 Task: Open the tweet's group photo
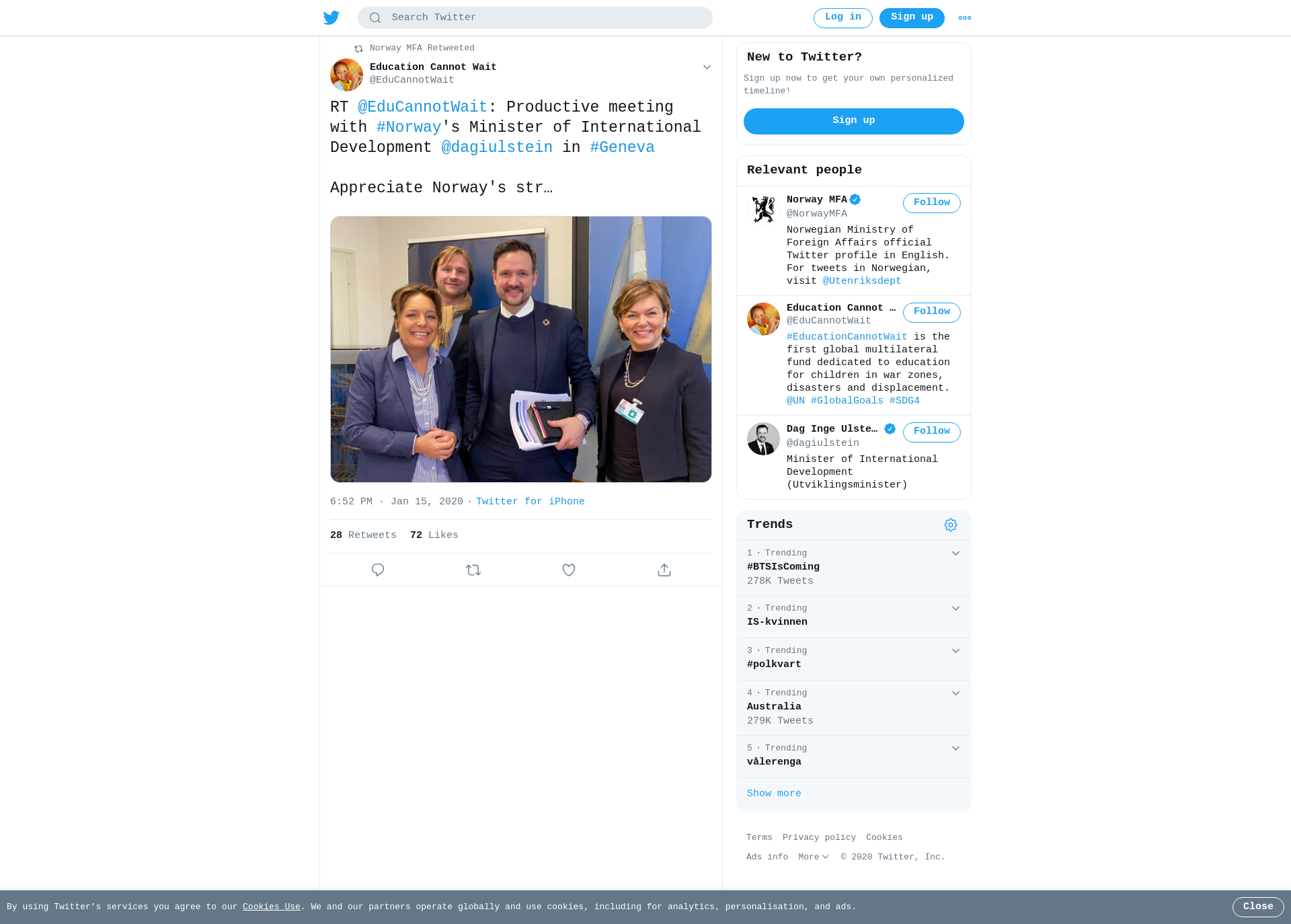pyautogui.click(x=521, y=349)
